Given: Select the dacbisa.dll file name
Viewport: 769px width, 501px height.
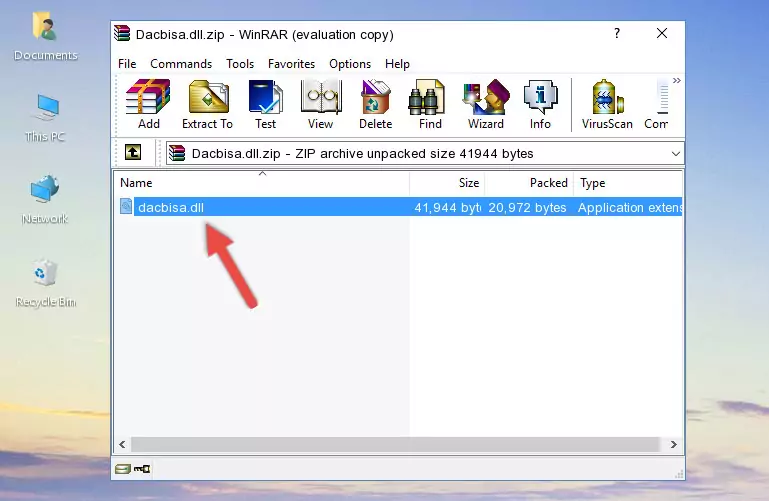Looking at the screenshot, I should click(x=171, y=207).
